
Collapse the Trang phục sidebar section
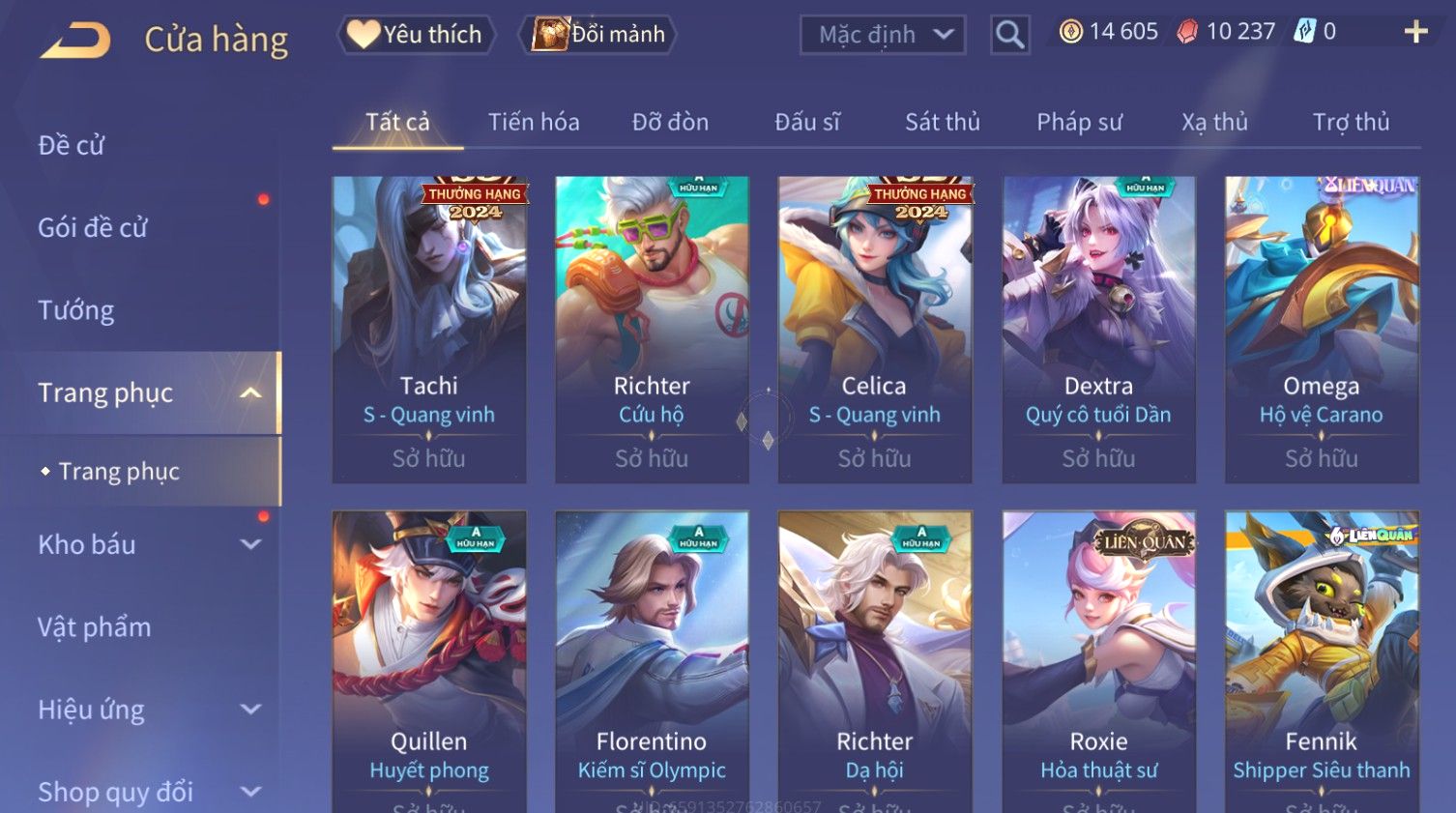[250, 392]
